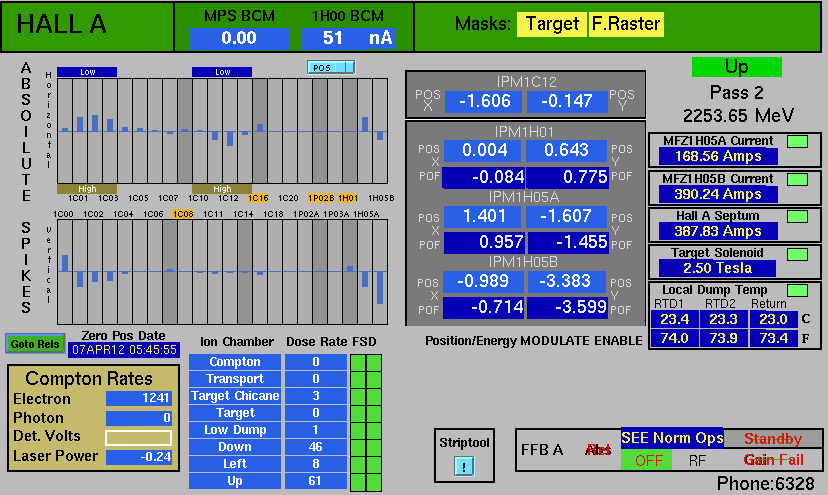Click the IPM1C12 POS Y value -0.147

point(567,101)
